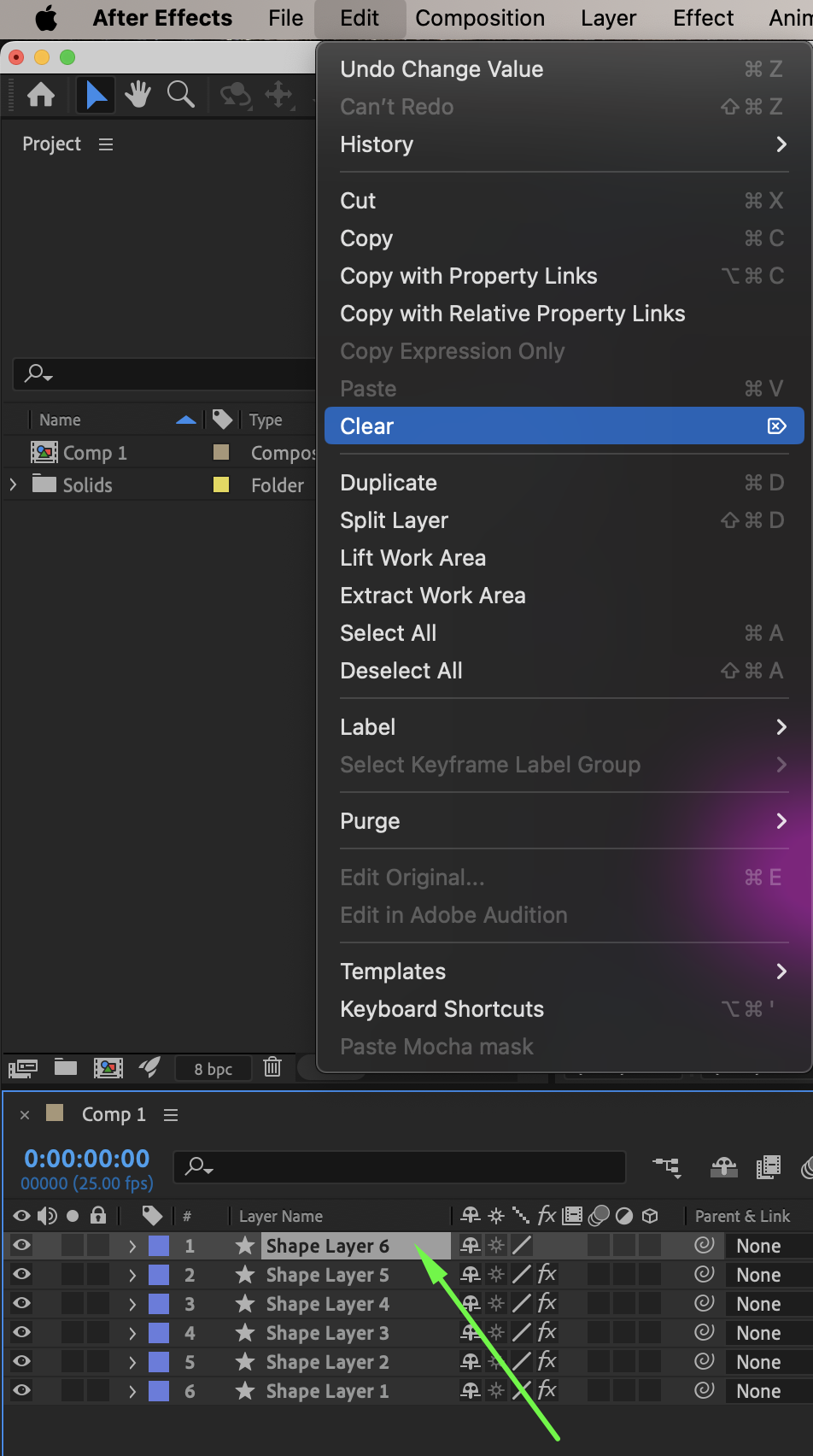Viewport: 813px width, 1456px height.
Task: Select Undo Change Value menu item
Action: pyautogui.click(x=564, y=69)
